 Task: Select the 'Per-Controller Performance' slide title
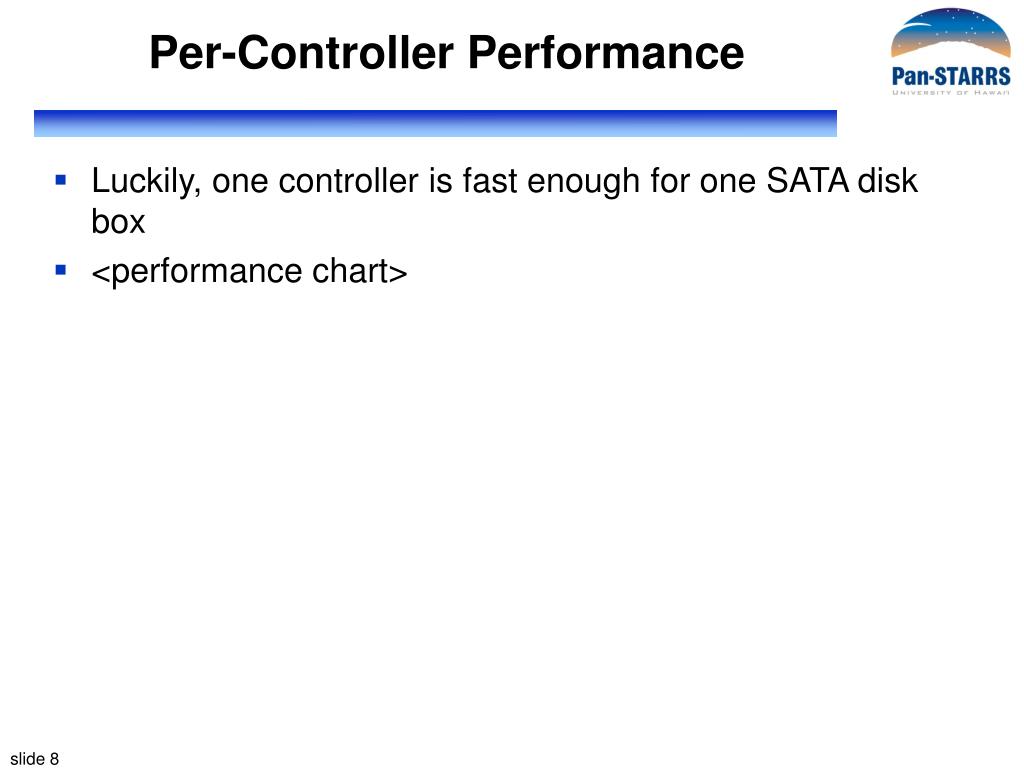[x=447, y=52]
